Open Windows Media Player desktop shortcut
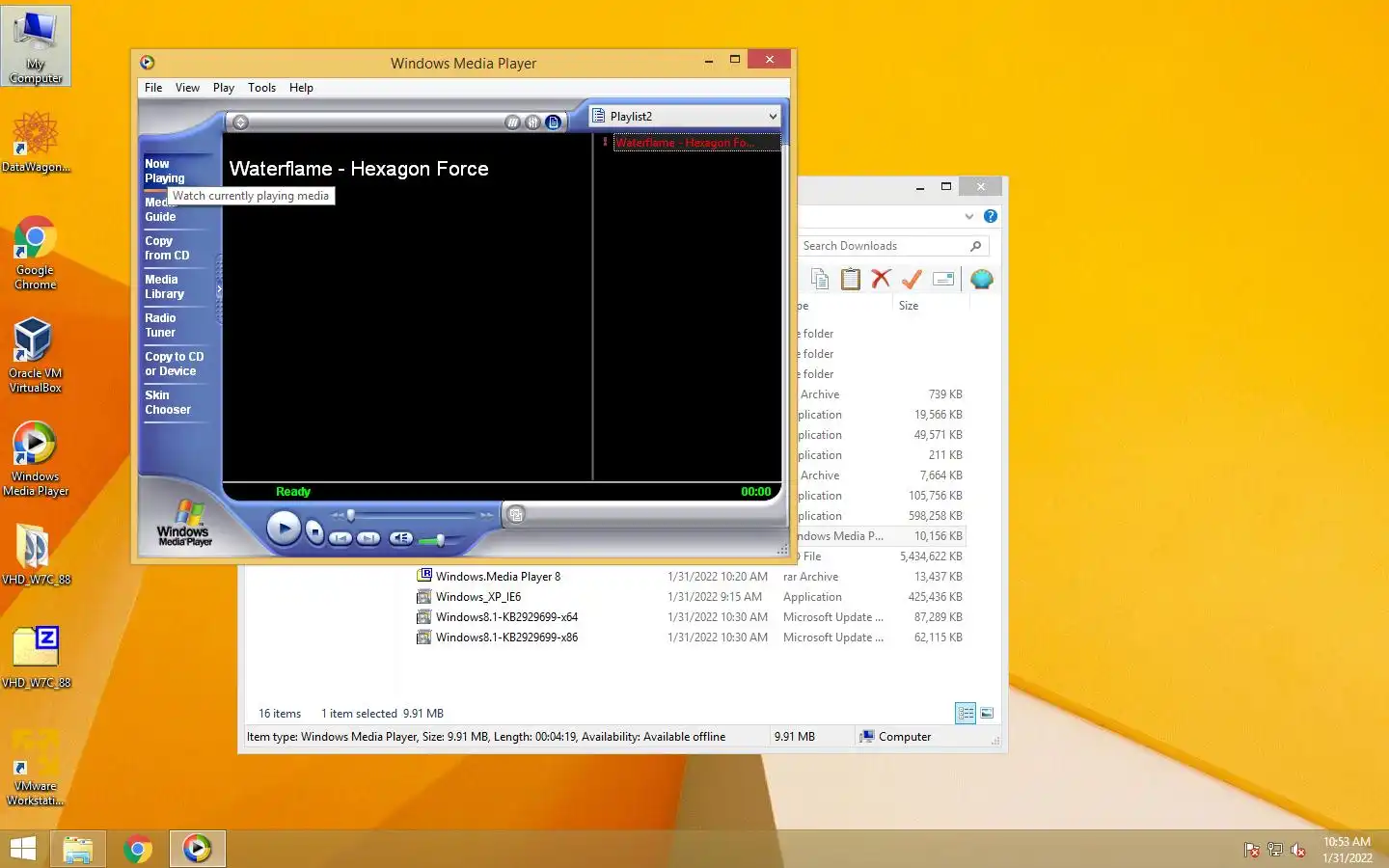This screenshot has width=1389, height=868. coord(36,459)
